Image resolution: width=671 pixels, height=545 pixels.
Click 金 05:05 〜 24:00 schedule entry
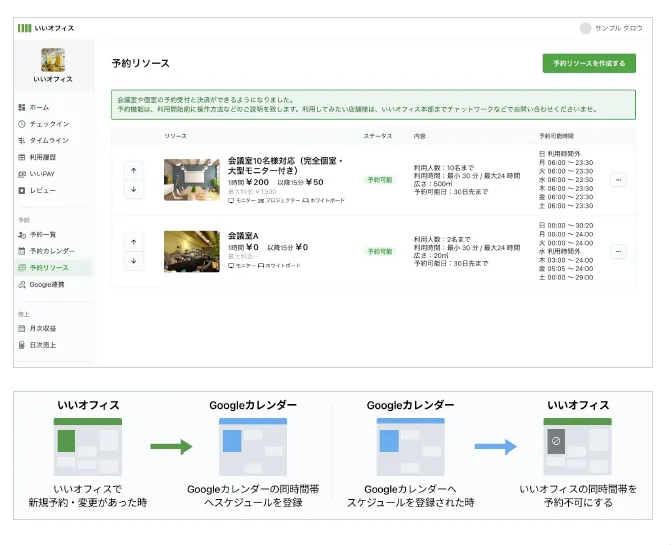(x=566, y=269)
